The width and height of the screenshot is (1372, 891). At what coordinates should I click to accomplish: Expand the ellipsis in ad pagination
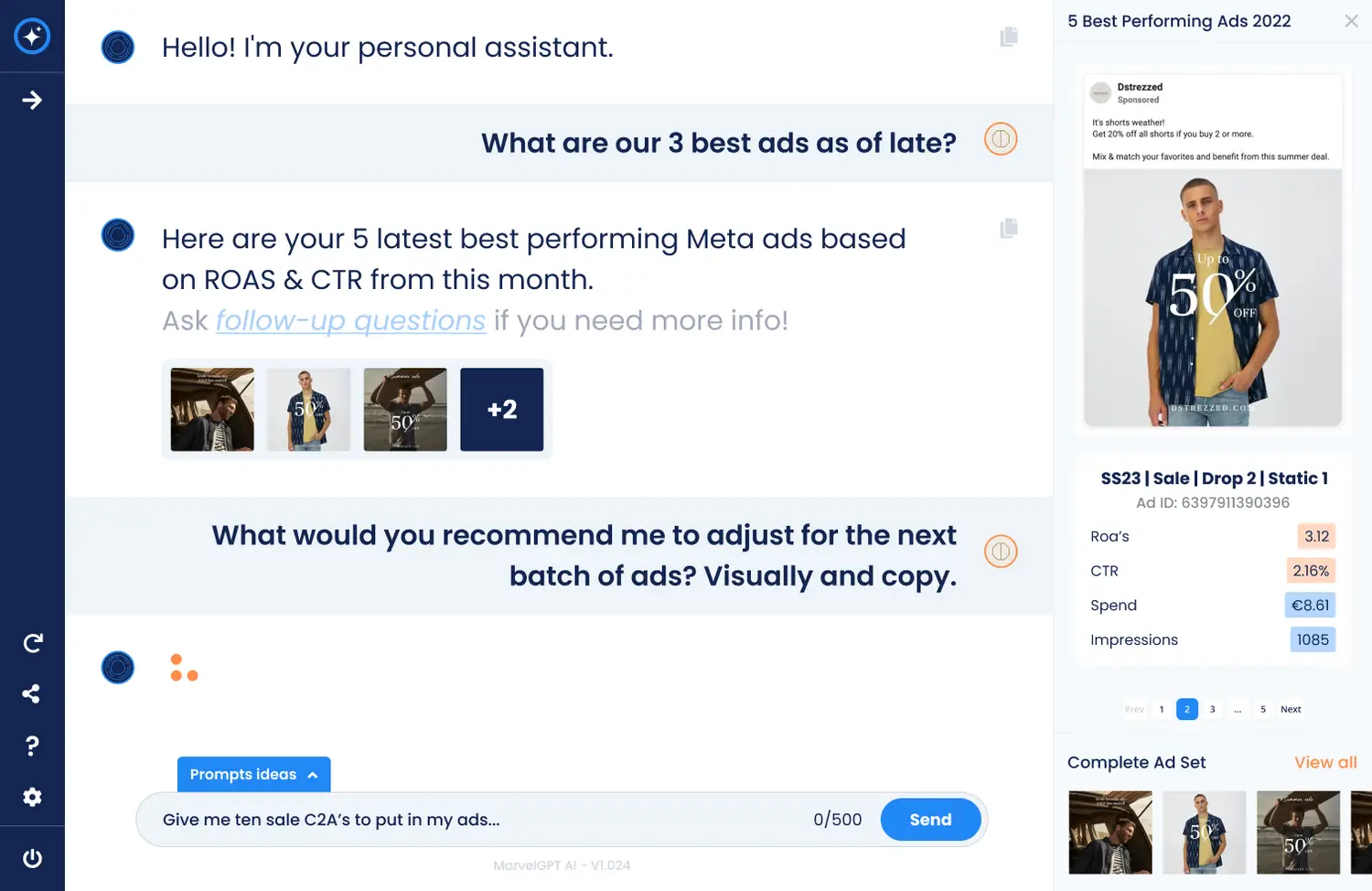tap(1238, 709)
